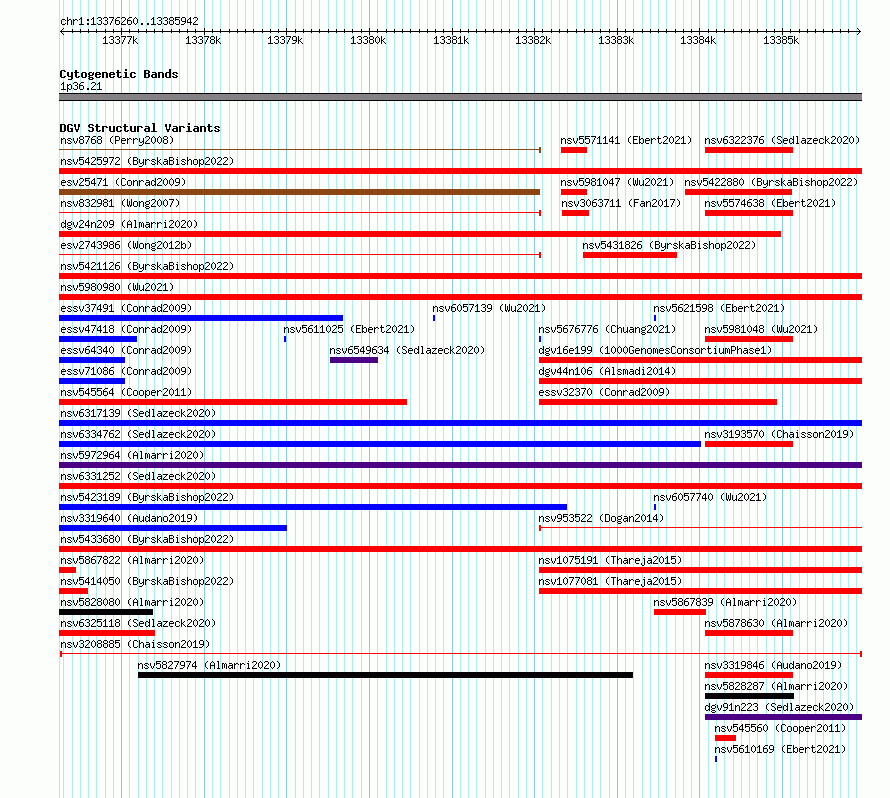Click the nsv5981048 (Wu2021) label
Viewport: 890px width, 798px height.
[761, 329]
